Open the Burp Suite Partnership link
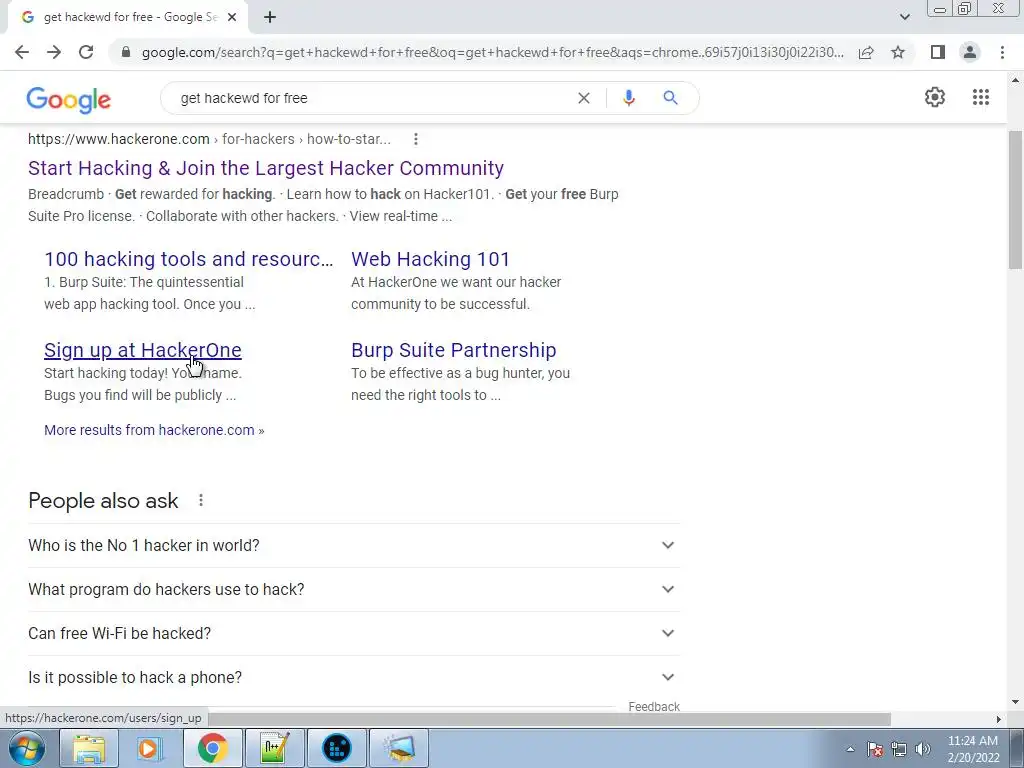 click(x=454, y=350)
